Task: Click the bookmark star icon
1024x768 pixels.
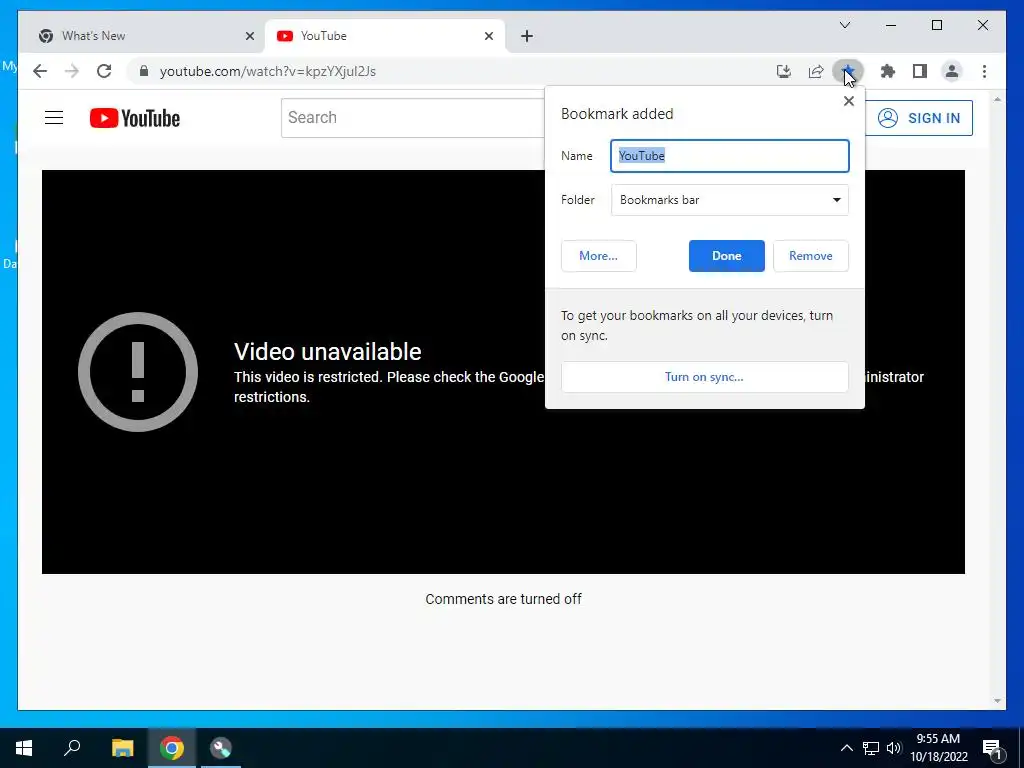Action: click(848, 71)
